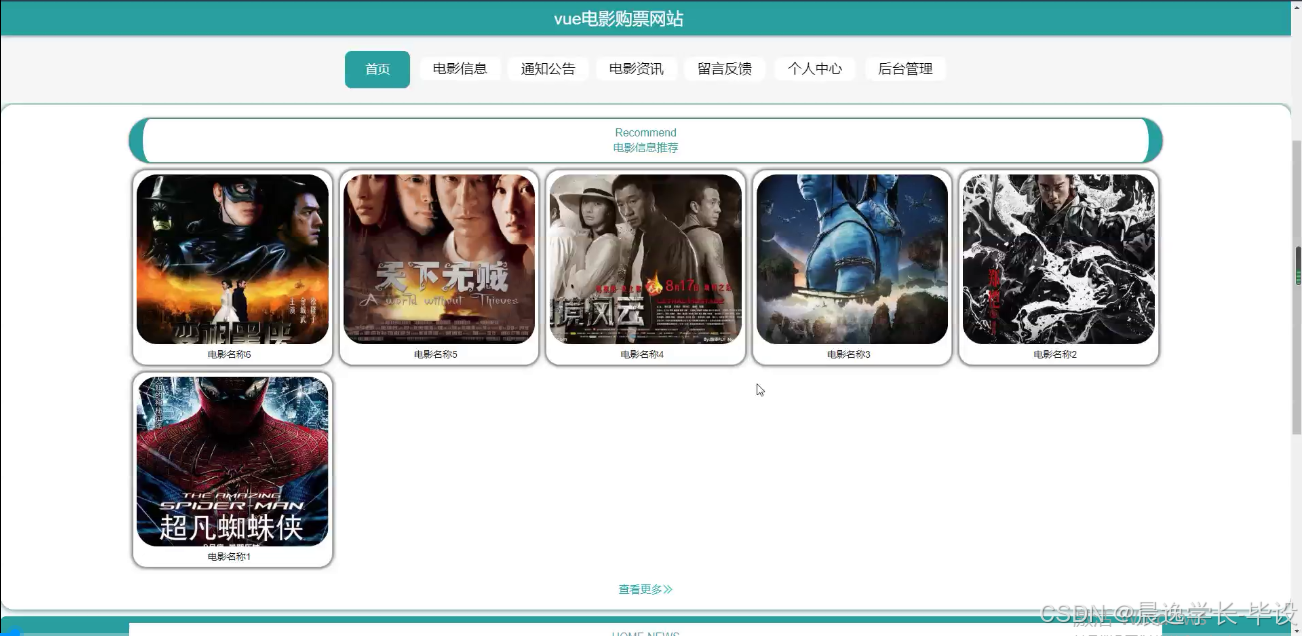Open the Avatar poster for 电影名称3
This screenshot has height=636, width=1302.
pyautogui.click(x=852, y=259)
